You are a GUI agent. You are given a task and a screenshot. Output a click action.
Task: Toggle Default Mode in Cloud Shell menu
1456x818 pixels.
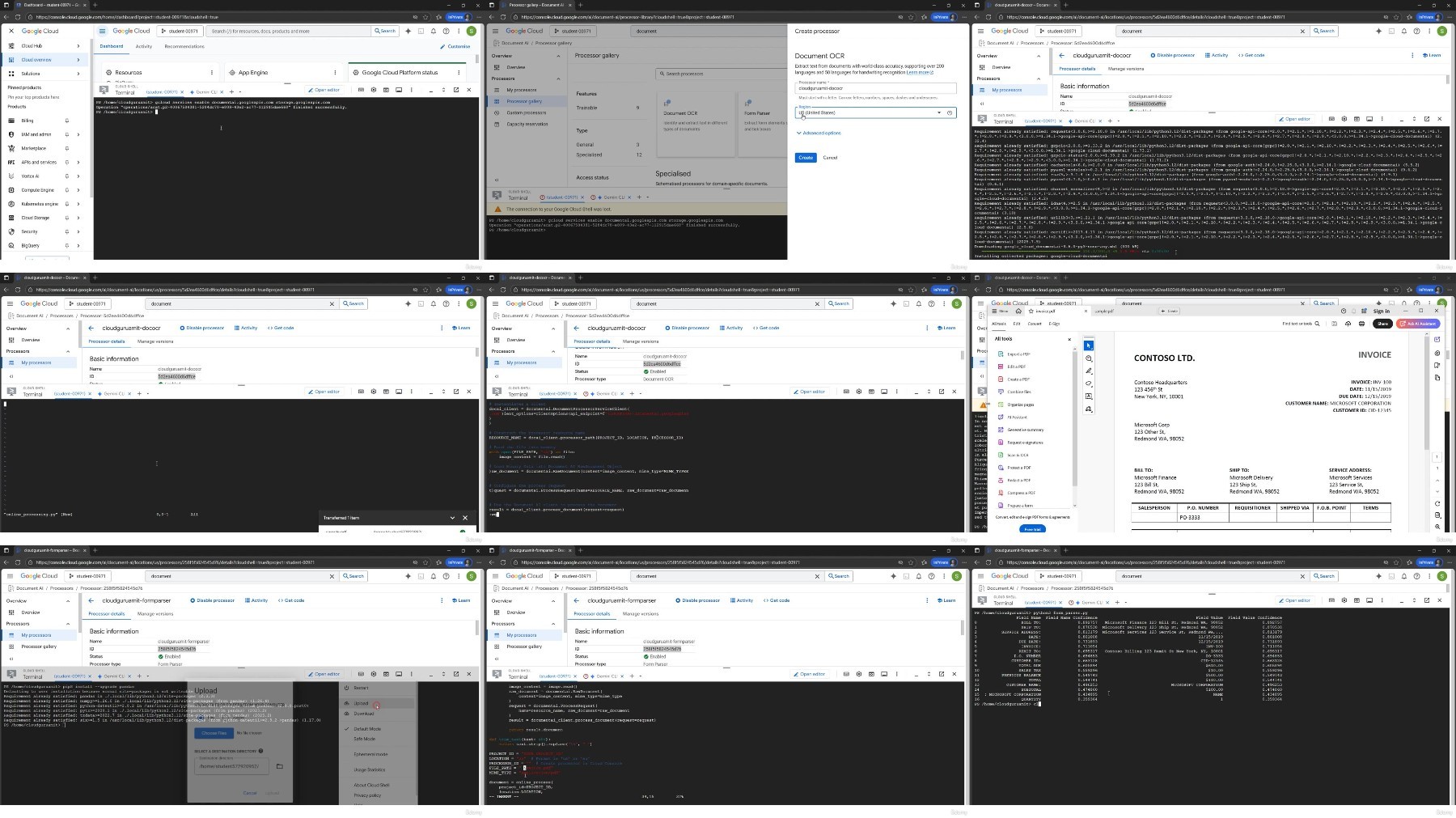367,729
